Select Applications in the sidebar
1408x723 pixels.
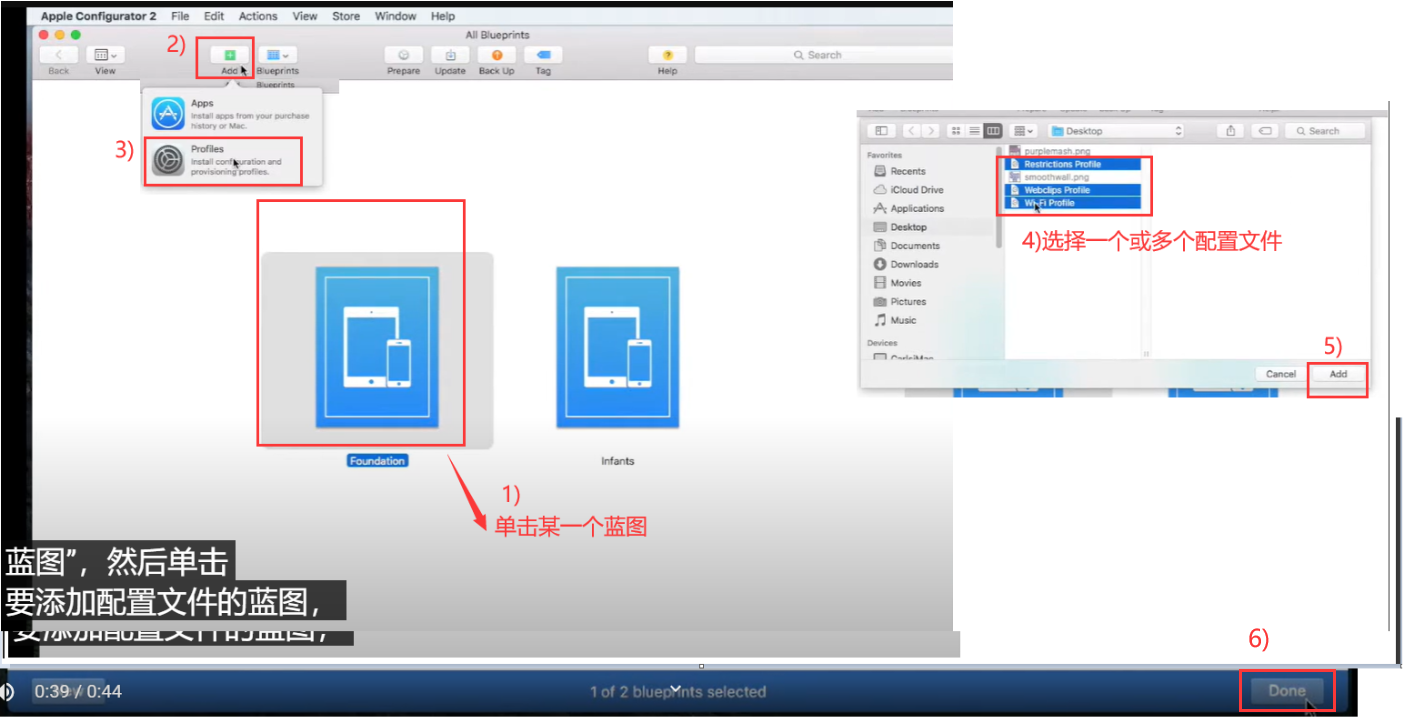pos(908,208)
